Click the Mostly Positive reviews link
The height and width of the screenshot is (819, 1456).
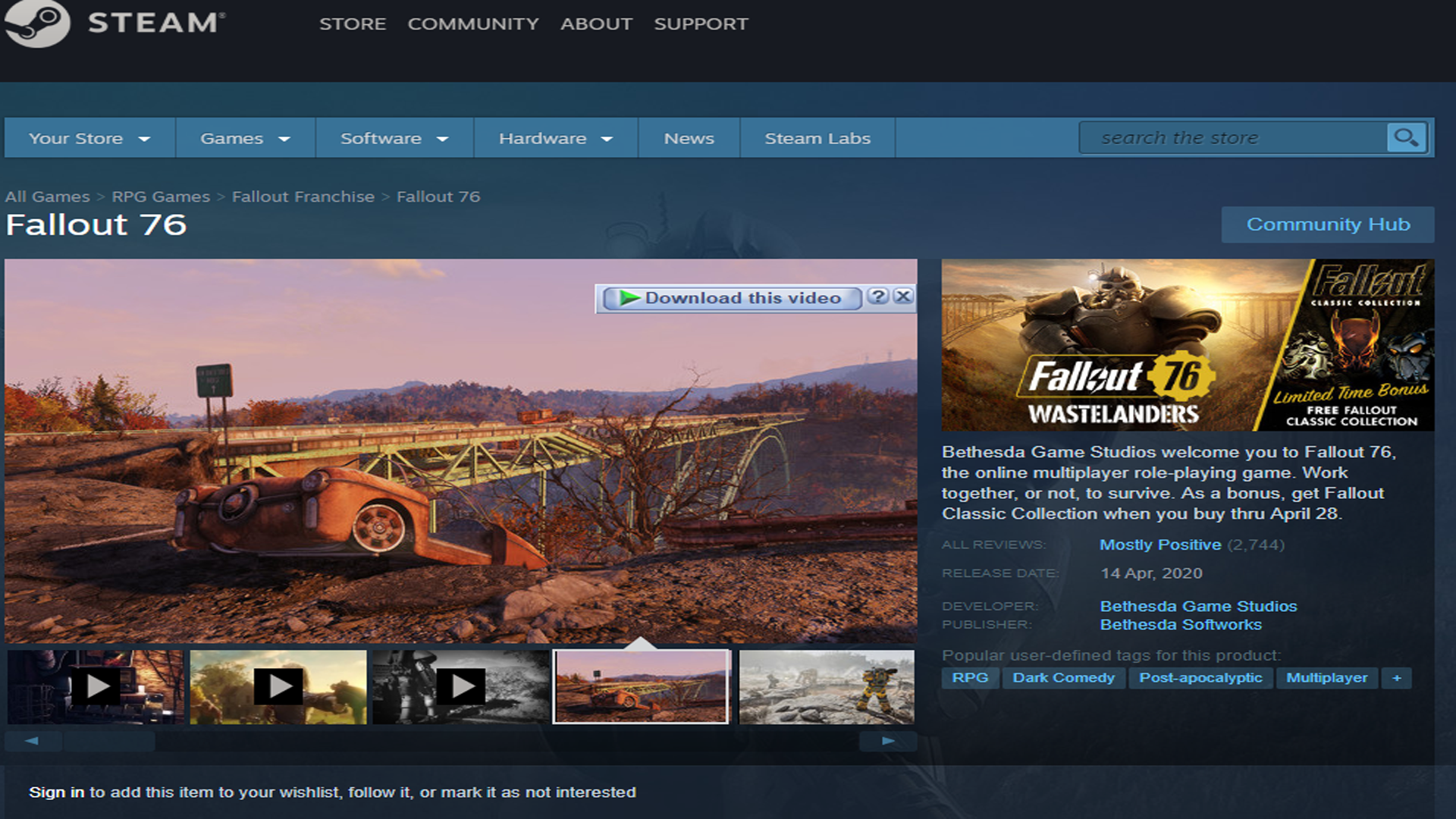click(x=1160, y=544)
